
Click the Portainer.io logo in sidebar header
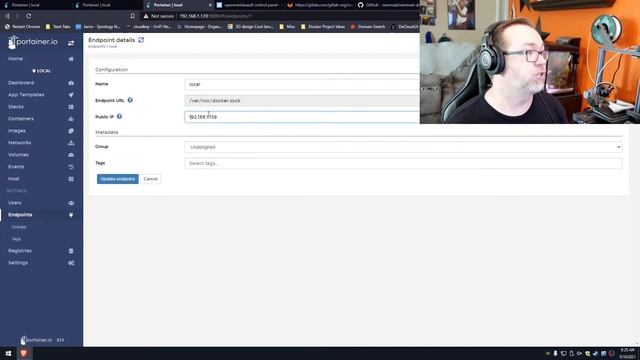(x=33, y=42)
